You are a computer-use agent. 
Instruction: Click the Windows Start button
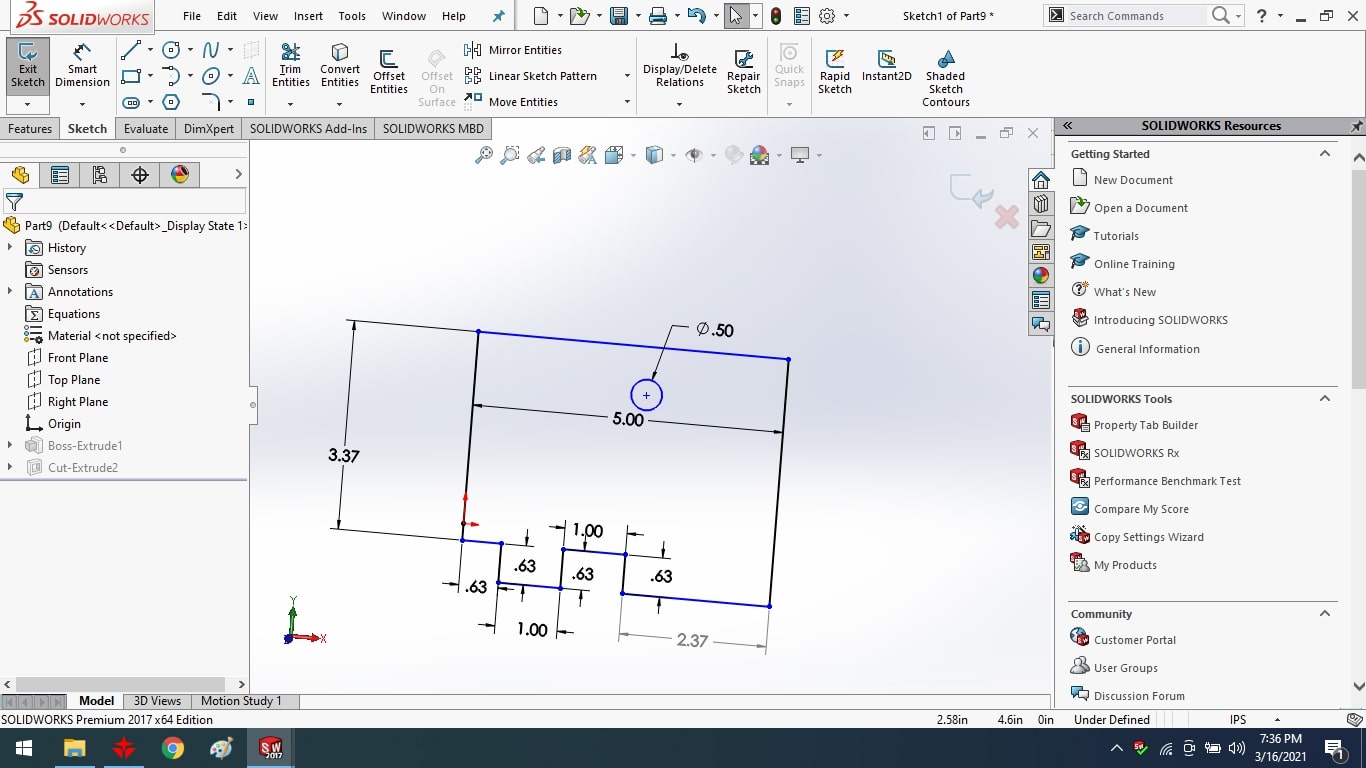pyautogui.click(x=23, y=748)
